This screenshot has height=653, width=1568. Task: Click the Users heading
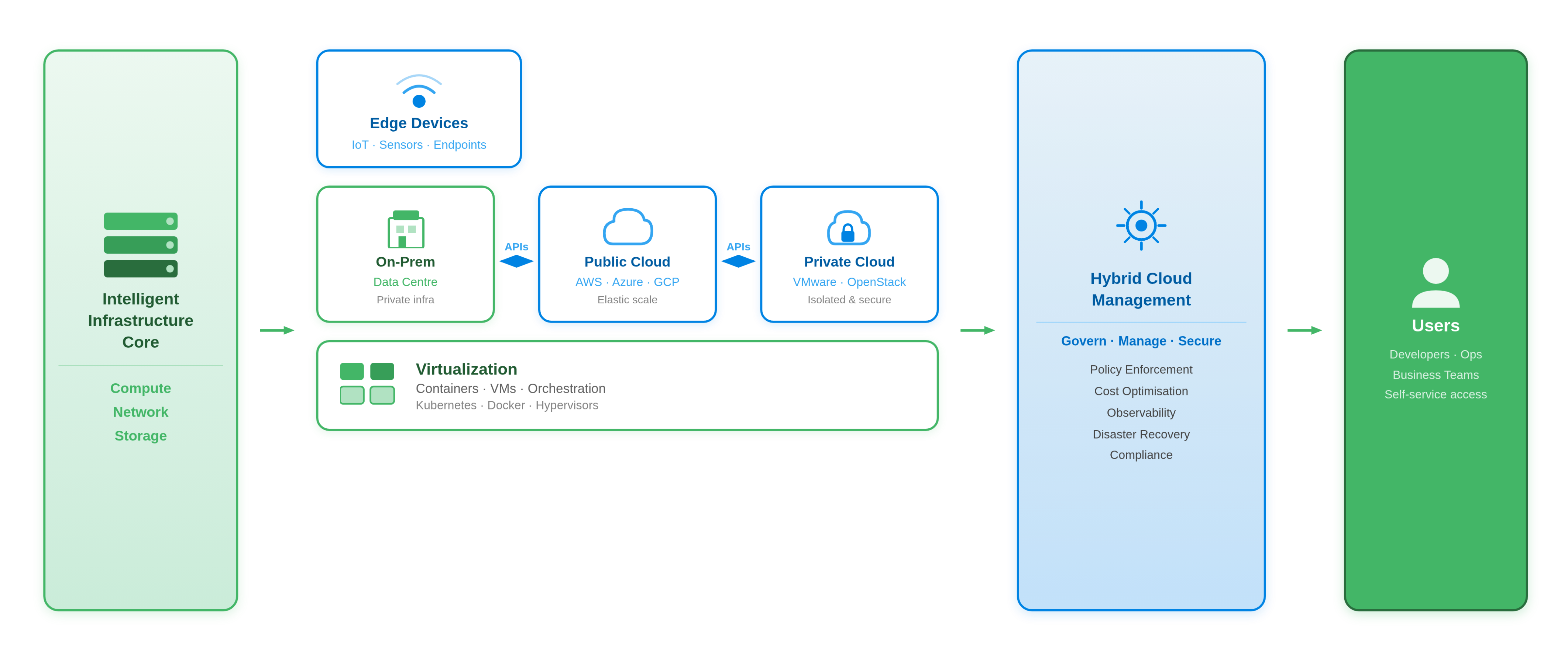[1435, 326]
